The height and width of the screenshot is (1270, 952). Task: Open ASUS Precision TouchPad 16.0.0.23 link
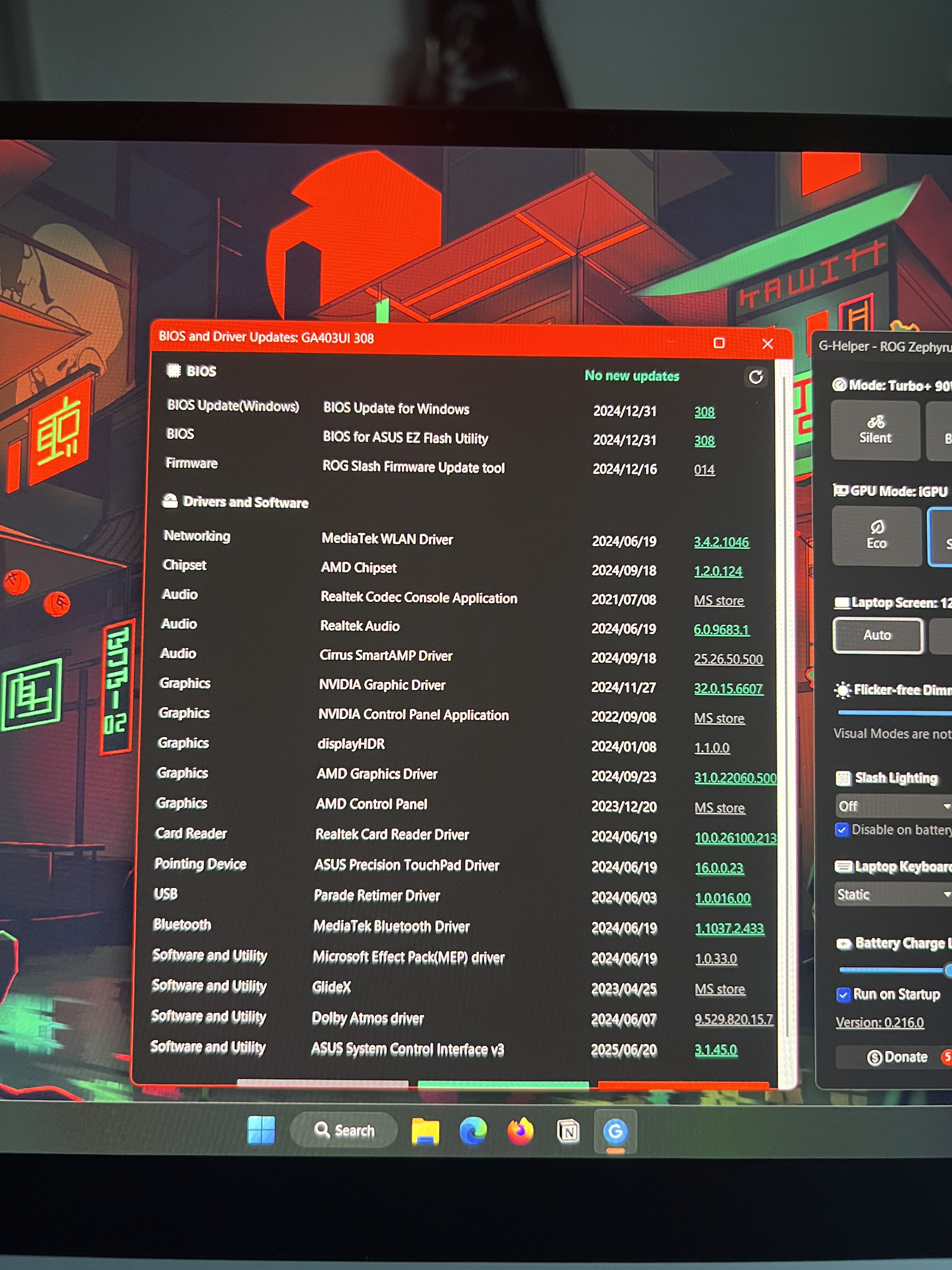tap(719, 868)
